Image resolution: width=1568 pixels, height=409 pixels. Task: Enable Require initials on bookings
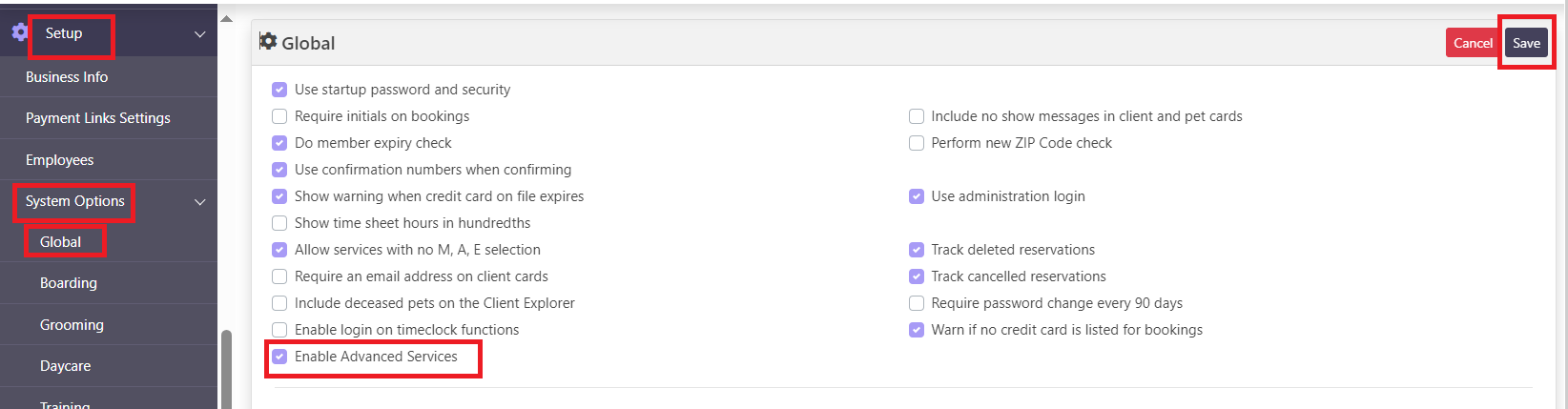[x=279, y=116]
